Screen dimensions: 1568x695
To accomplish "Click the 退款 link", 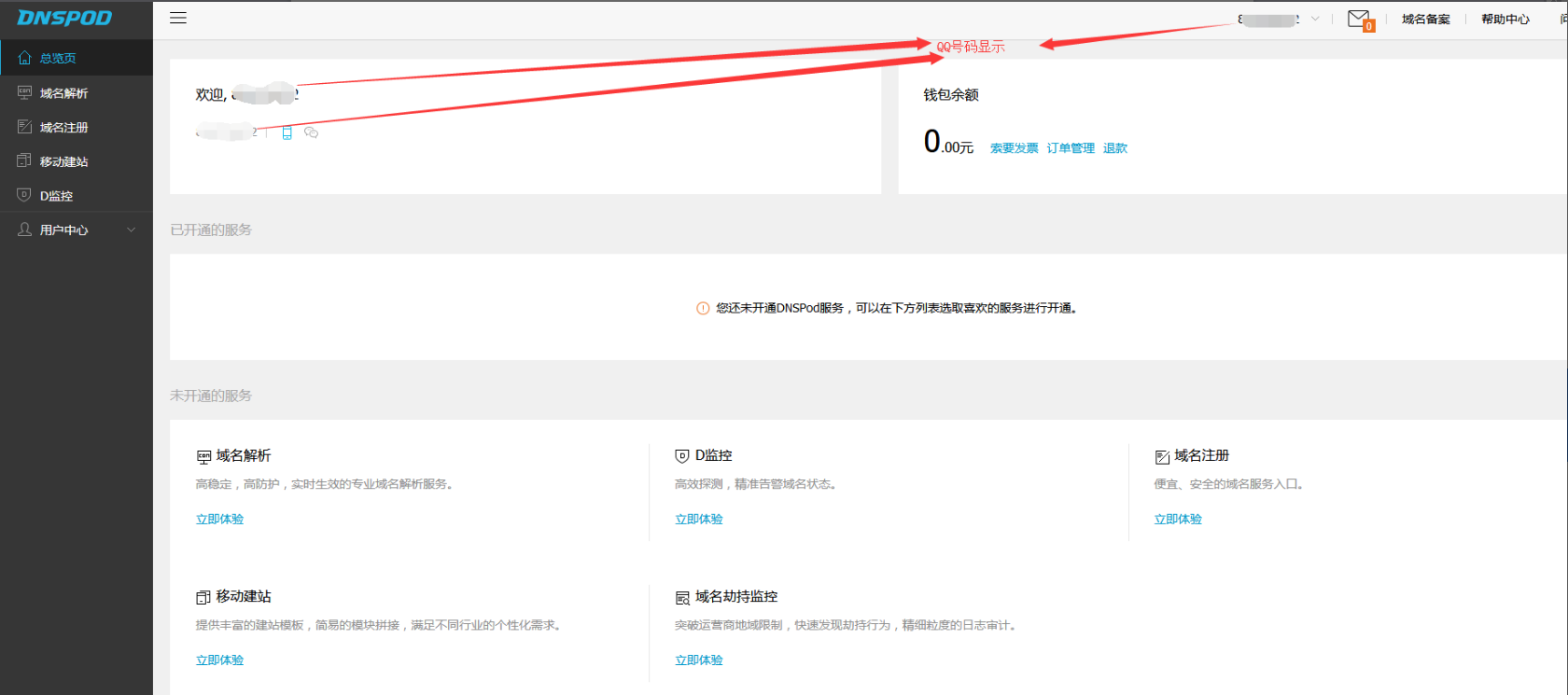I will click(x=1115, y=148).
